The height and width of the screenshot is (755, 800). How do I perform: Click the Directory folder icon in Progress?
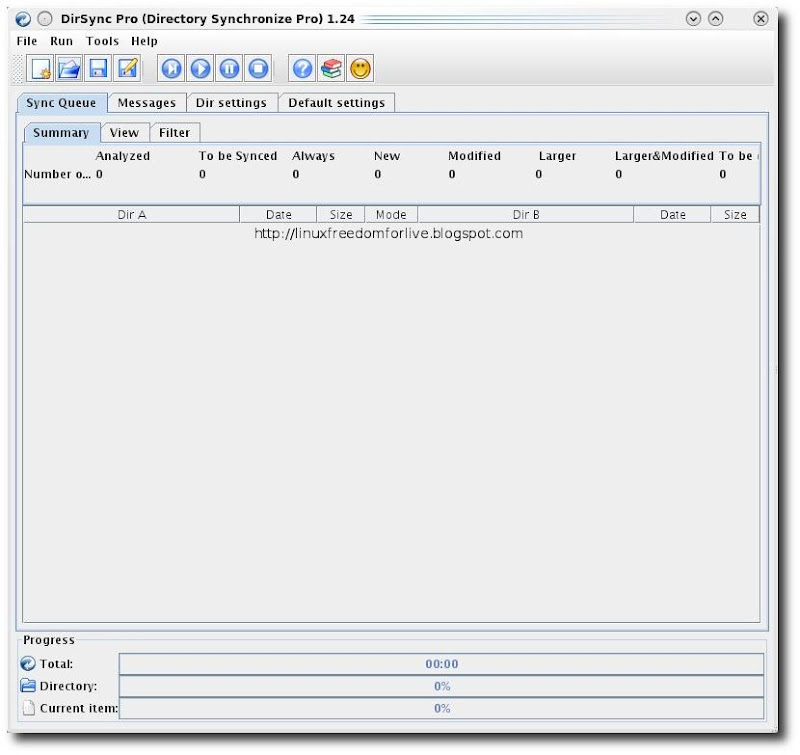pyautogui.click(x=28, y=686)
